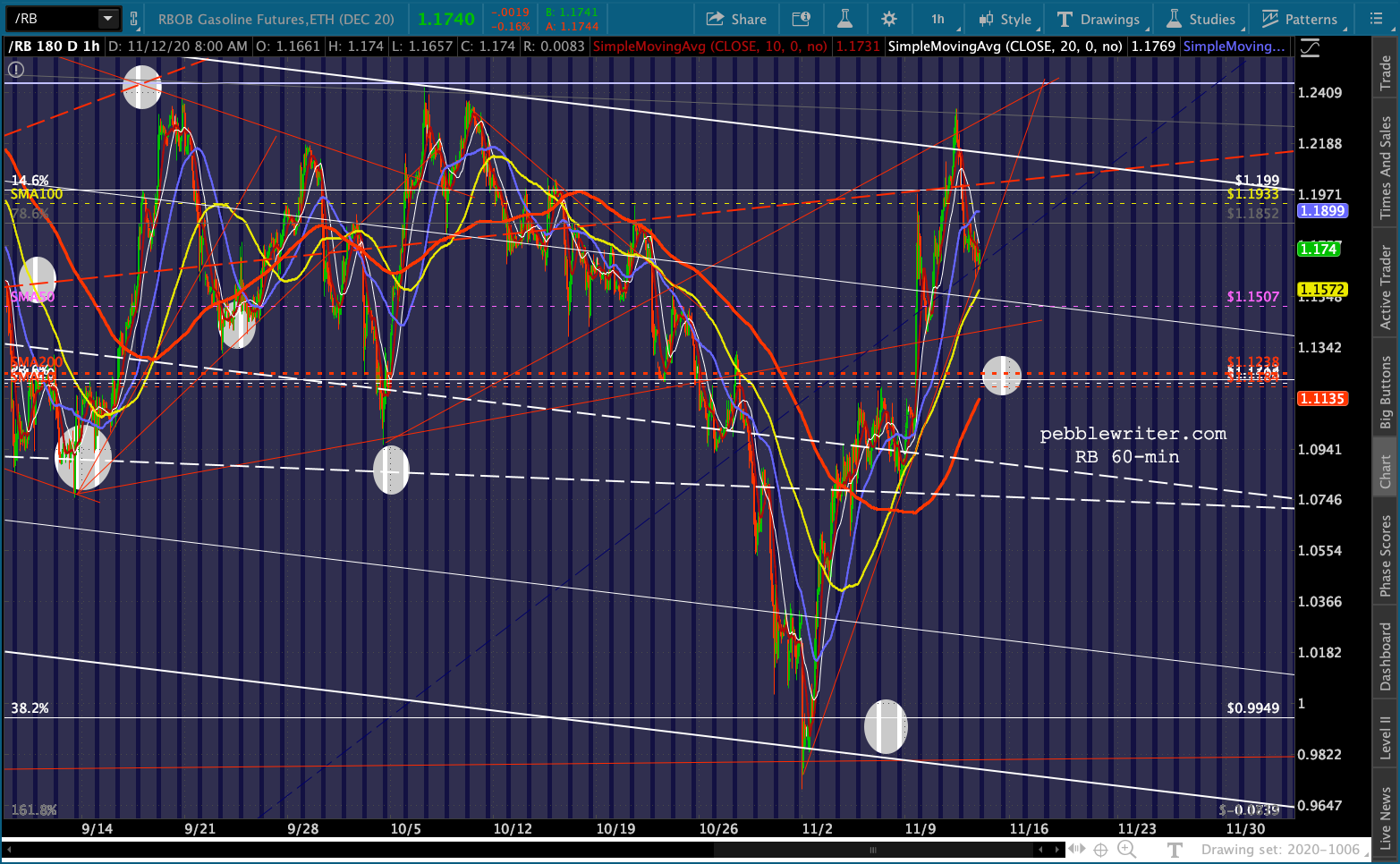Click the crosshair pan icon
Image resolution: width=1400 pixels, height=864 pixels.
(x=1100, y=849)
